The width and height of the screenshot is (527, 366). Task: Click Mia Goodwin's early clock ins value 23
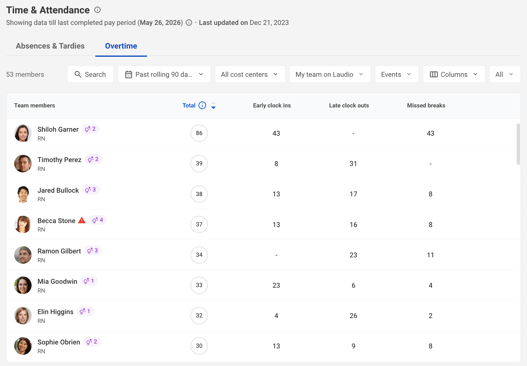276,285
